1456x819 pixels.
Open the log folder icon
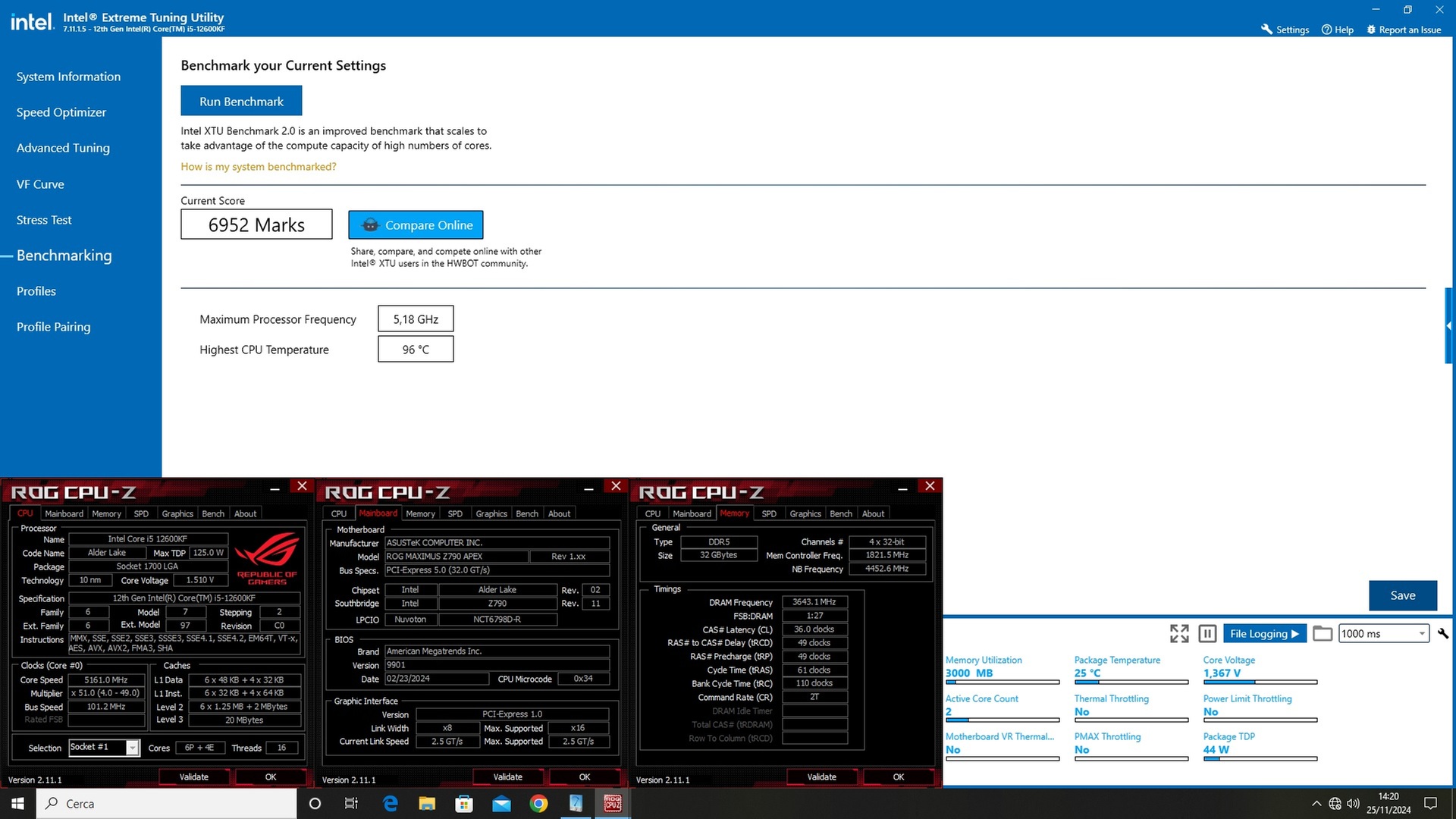point(1323,633)
